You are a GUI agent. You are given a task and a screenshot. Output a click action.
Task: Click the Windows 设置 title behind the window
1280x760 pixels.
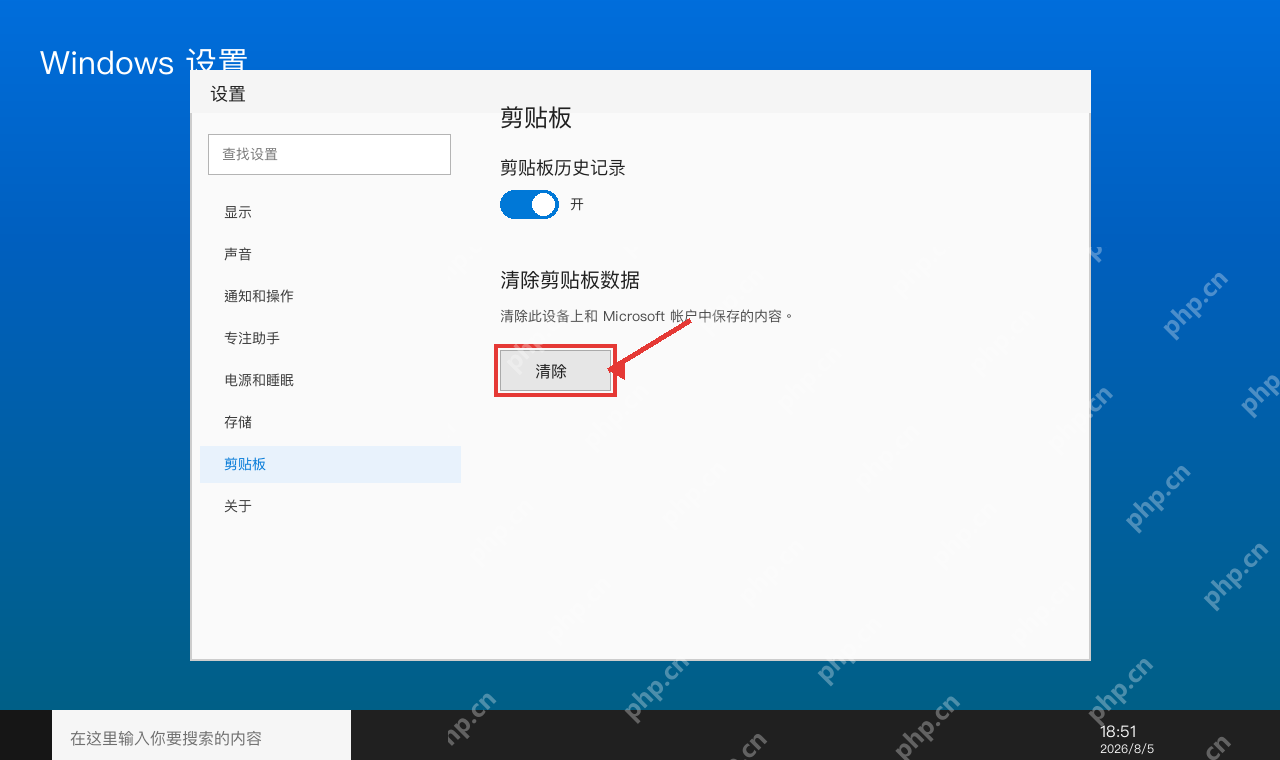click(143, 62)
